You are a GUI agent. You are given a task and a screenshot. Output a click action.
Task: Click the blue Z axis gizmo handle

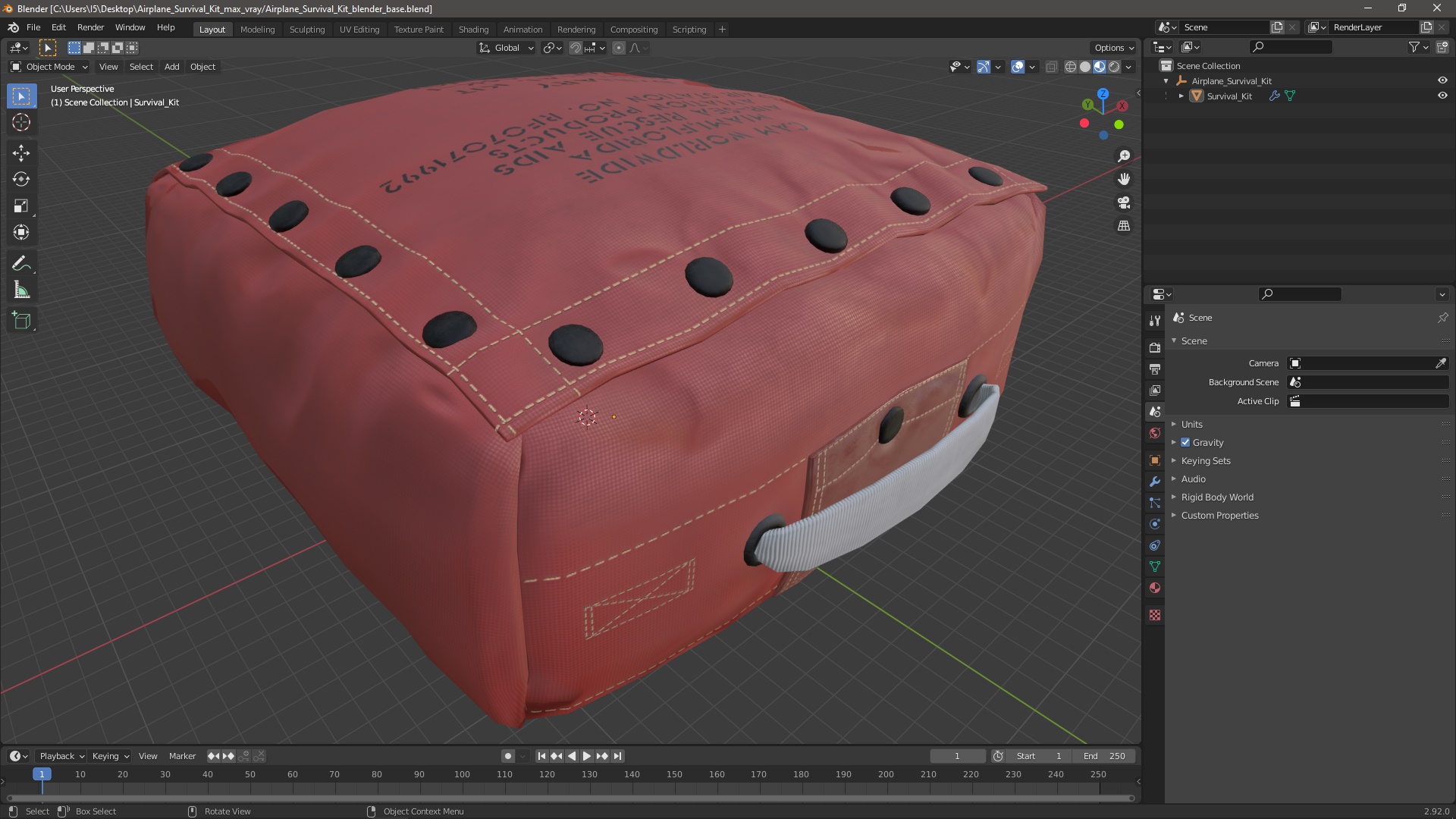(1103, 94)
